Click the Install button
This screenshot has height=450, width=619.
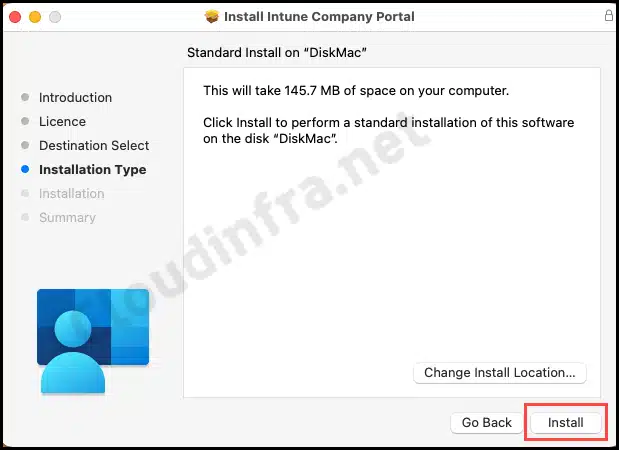[x=565, y=422]
